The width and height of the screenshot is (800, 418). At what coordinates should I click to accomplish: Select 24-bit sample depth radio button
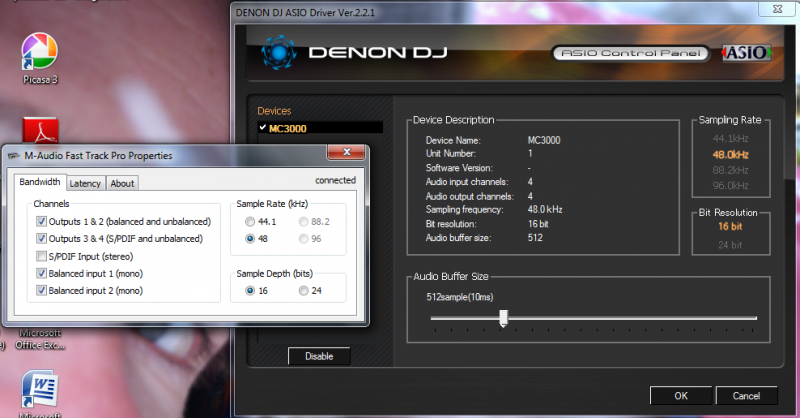304,290
